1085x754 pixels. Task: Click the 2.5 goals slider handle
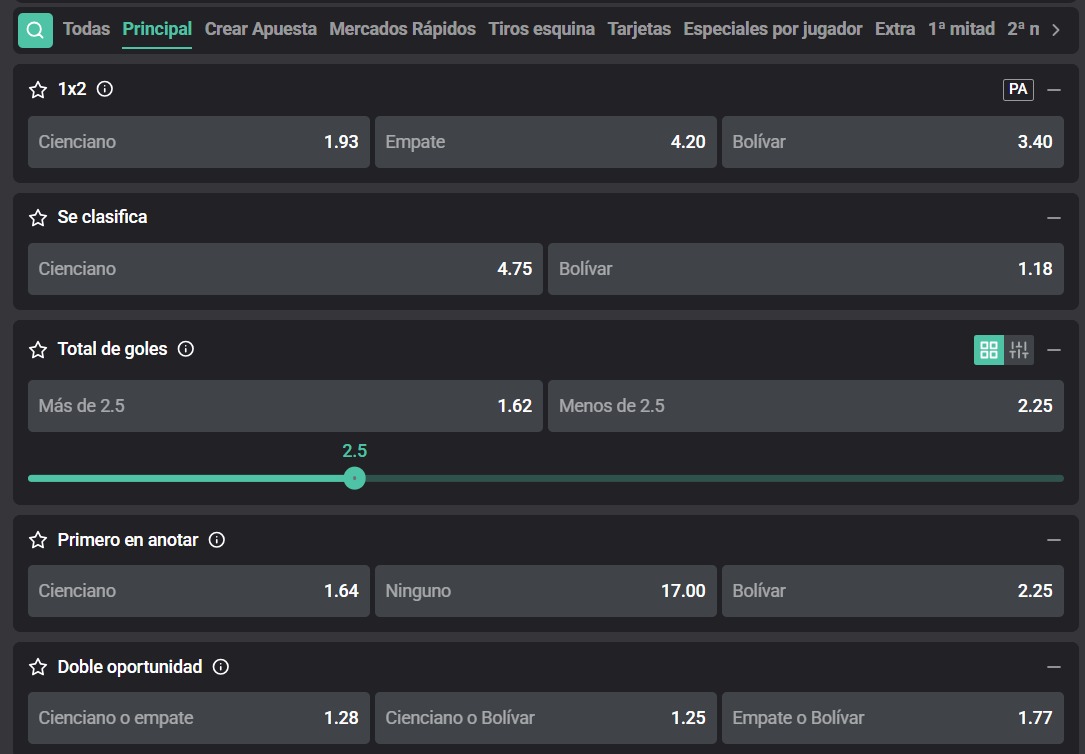[354, 478]
